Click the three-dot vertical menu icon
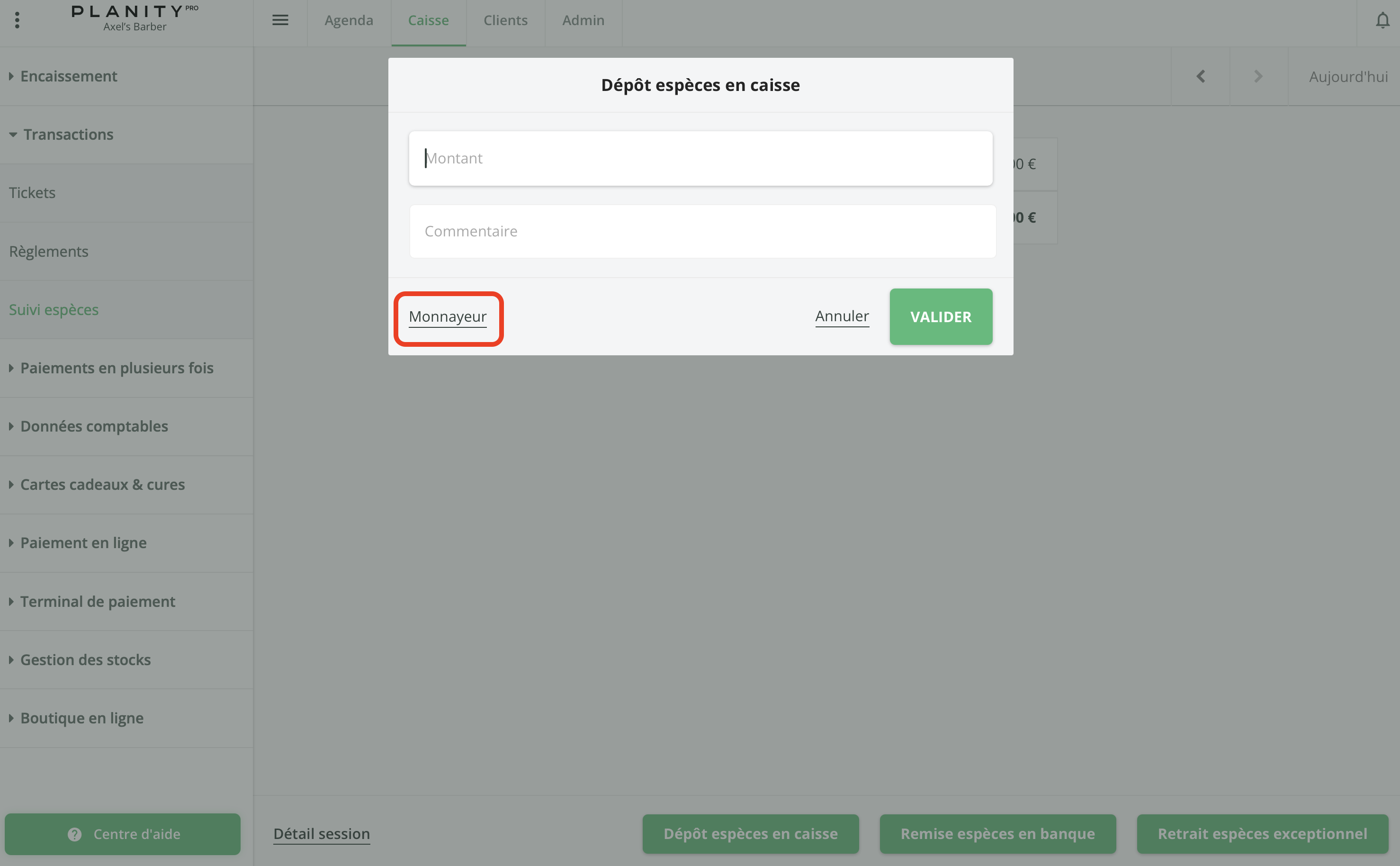Viewport: 1400px width, 866px height. coord(17,20)
